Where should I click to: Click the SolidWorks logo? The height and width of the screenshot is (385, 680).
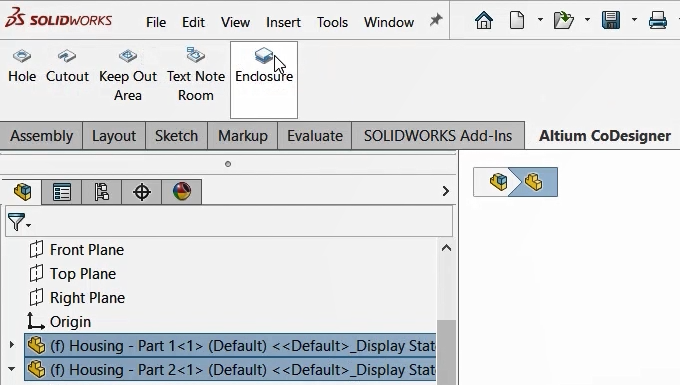click(x=58, y=19)
